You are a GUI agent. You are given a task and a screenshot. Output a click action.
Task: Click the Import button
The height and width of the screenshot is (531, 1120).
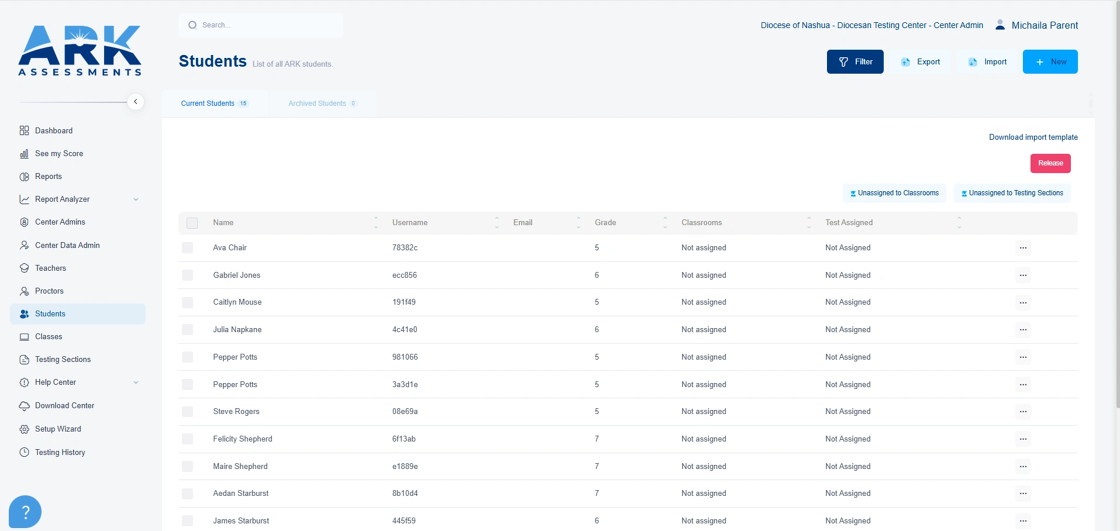[x=988, y=61]
